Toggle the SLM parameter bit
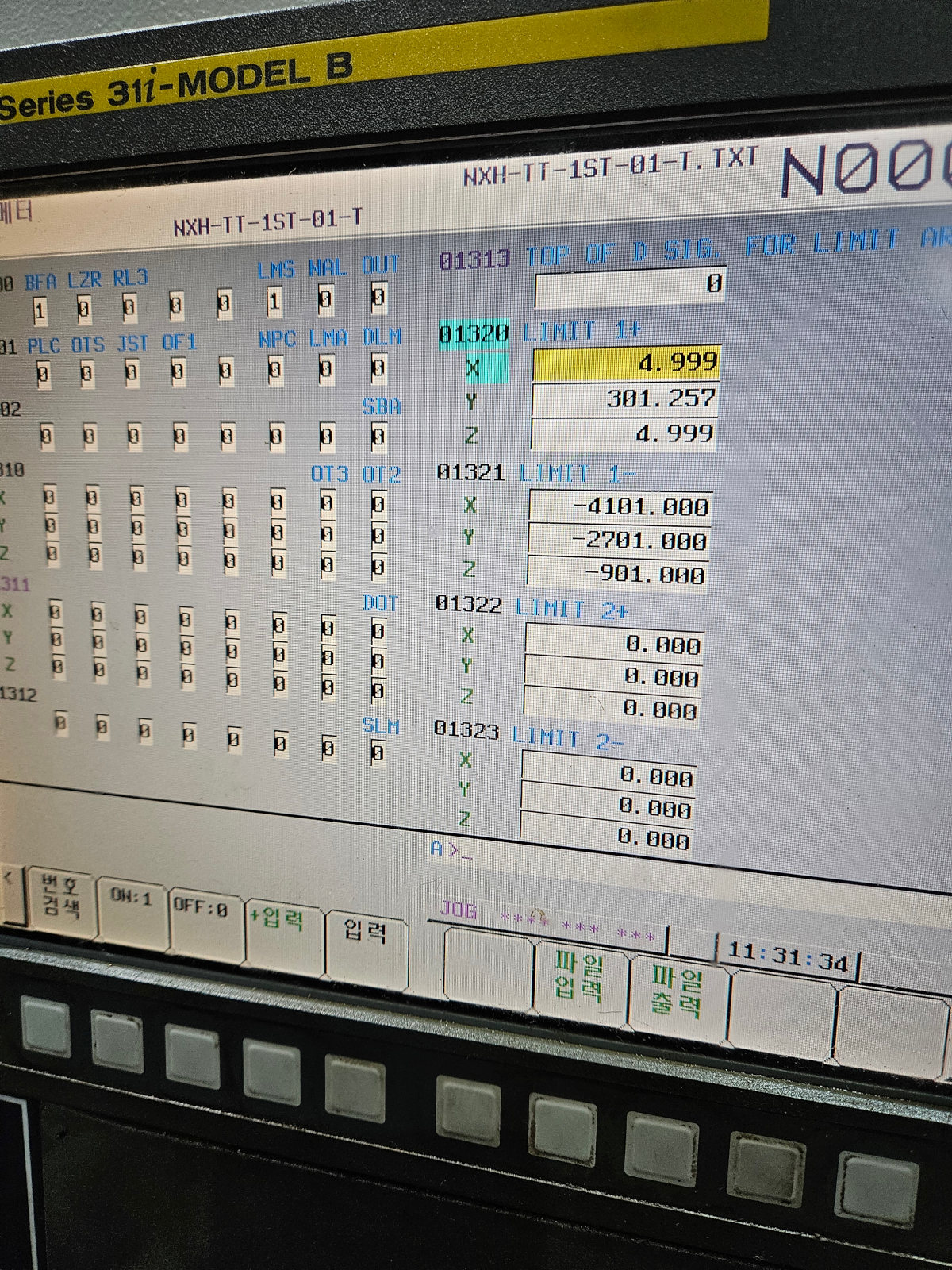Viewport: 952px width, 1270px height. click(x=378, y=752)
